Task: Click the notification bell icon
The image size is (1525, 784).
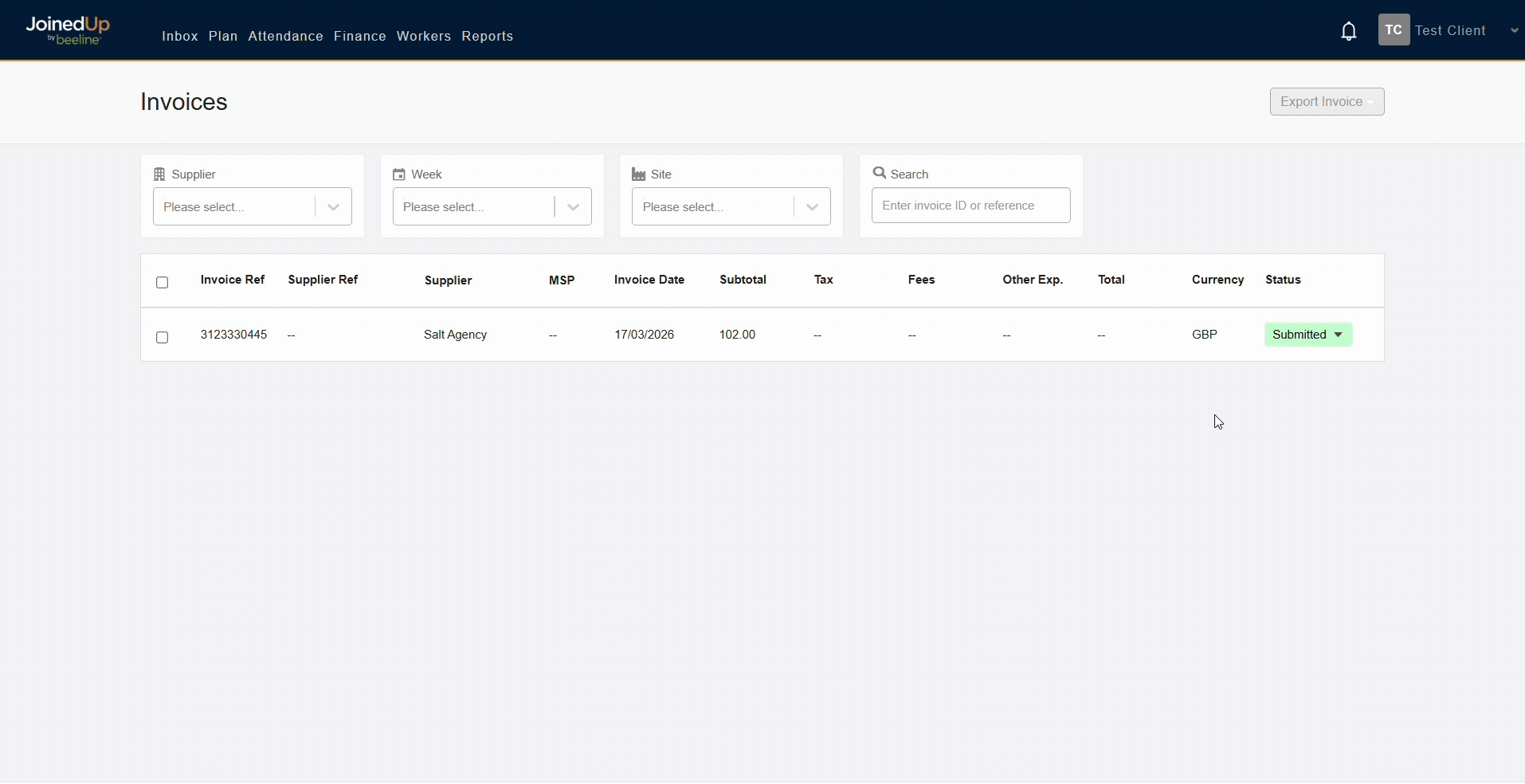Action: (x=1348, y=31)
